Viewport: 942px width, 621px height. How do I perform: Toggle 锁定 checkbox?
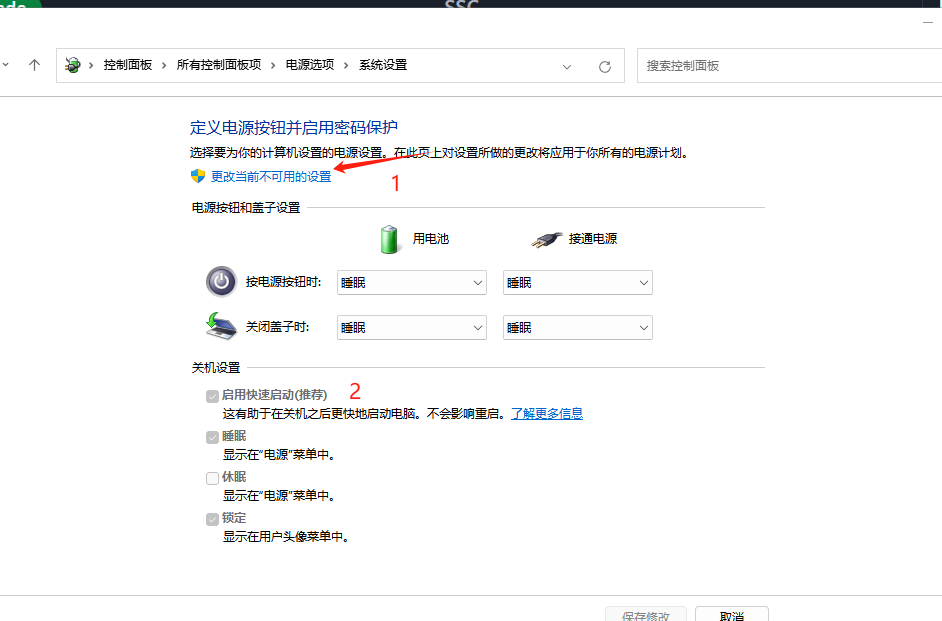[x=212, y=519]
